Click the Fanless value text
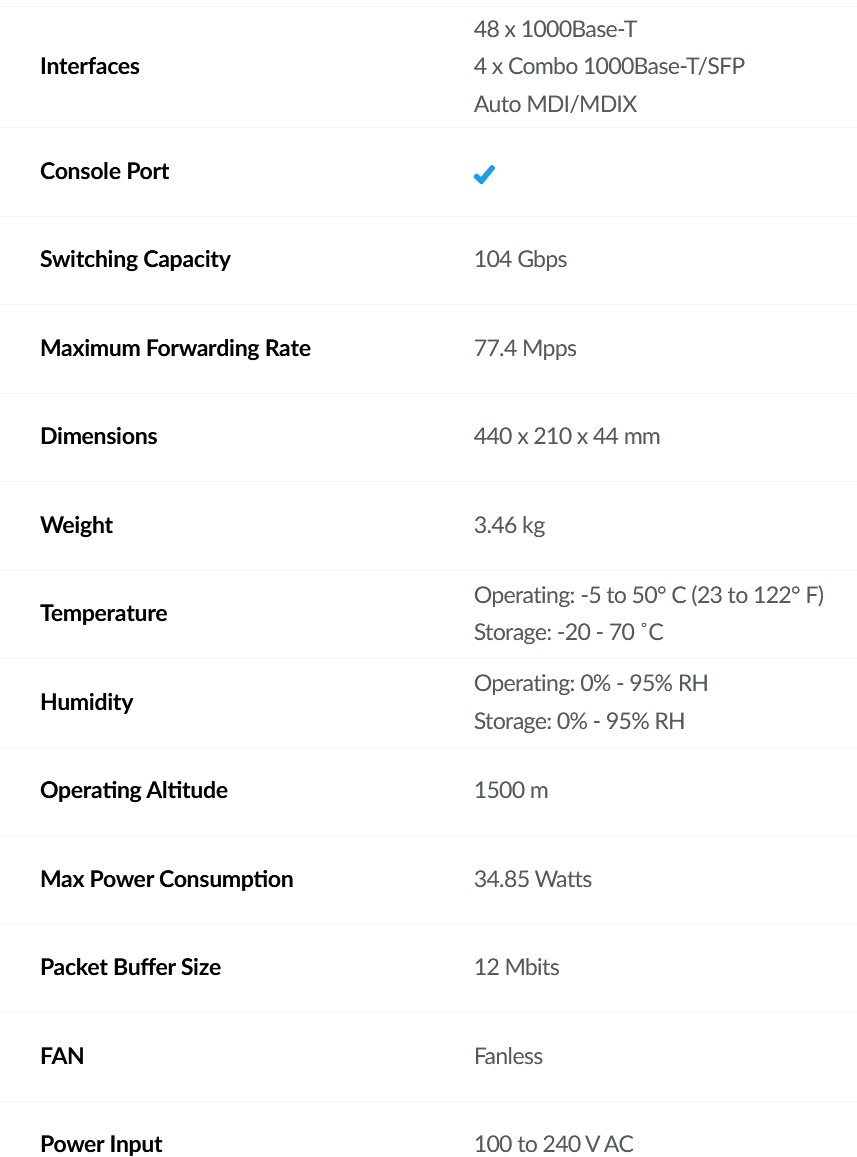 point(508,1056)
